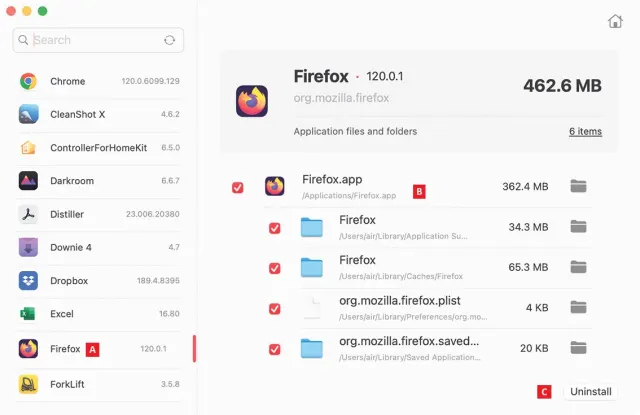Screen dimensions: 640x415
Task: Select Excel in the app list
Action: coord(99,314)
